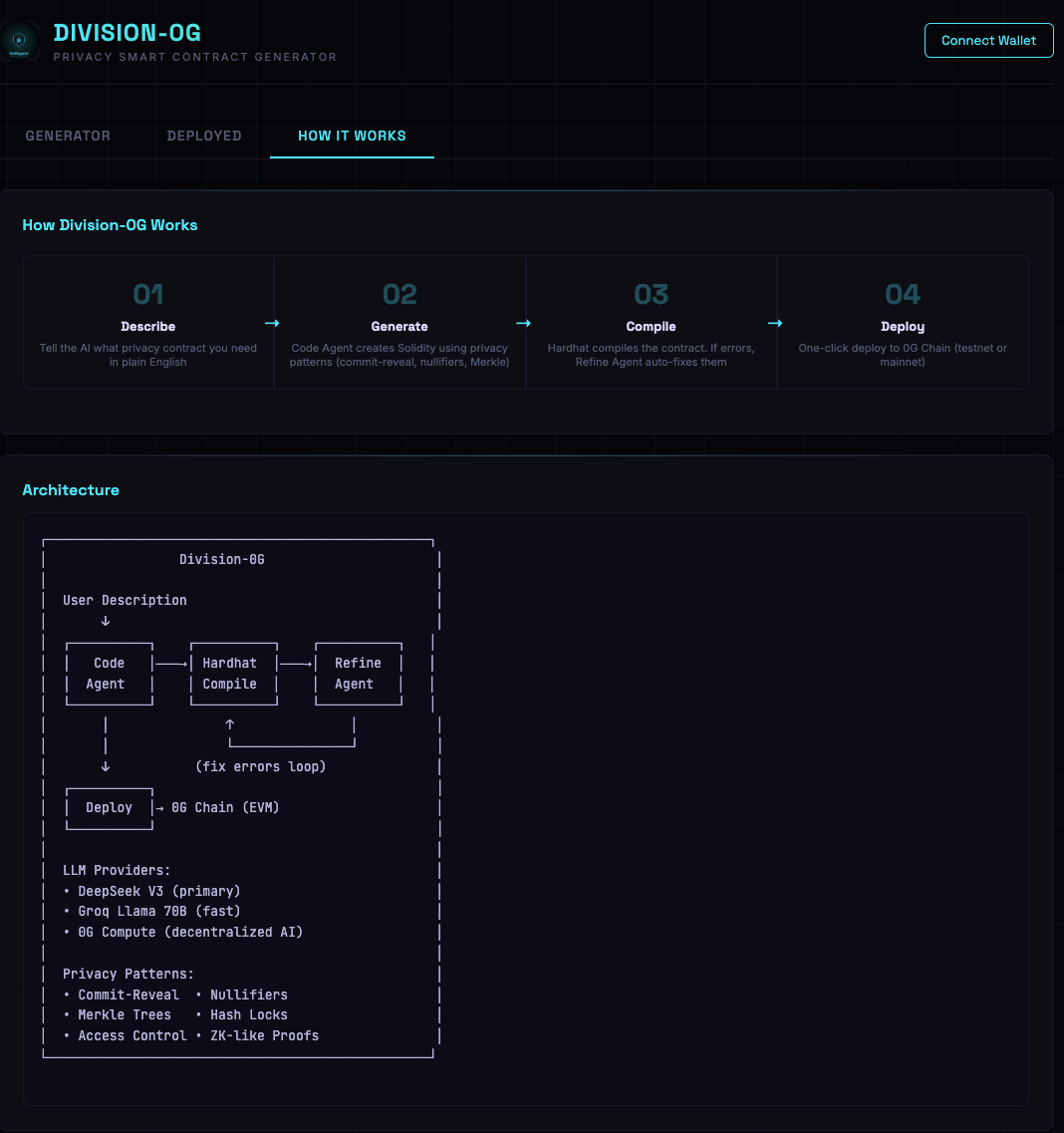Image resolution: width=1064 pixels, height=1133 pixels.
Task: Click the arrow between Compile and Deploy
Action: 774,323
